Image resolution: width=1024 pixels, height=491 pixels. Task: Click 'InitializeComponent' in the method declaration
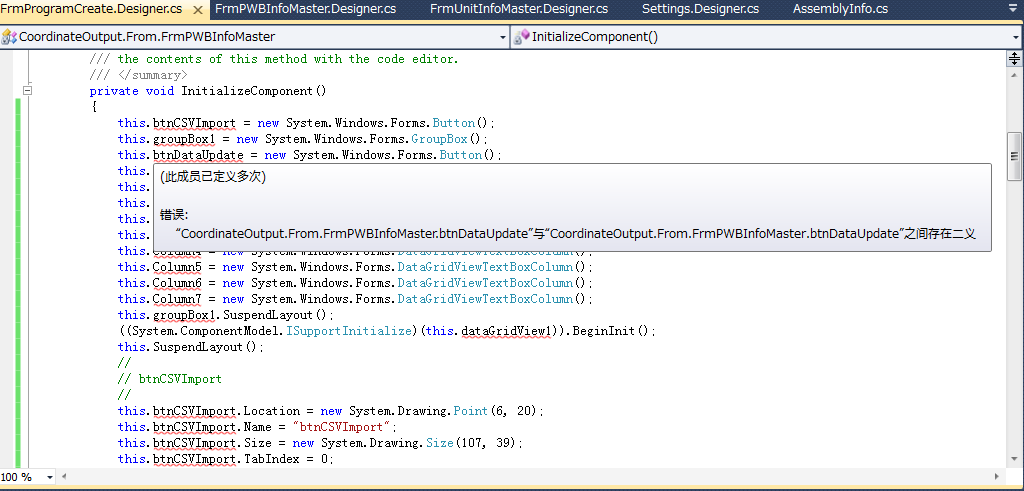pos(247,91)
